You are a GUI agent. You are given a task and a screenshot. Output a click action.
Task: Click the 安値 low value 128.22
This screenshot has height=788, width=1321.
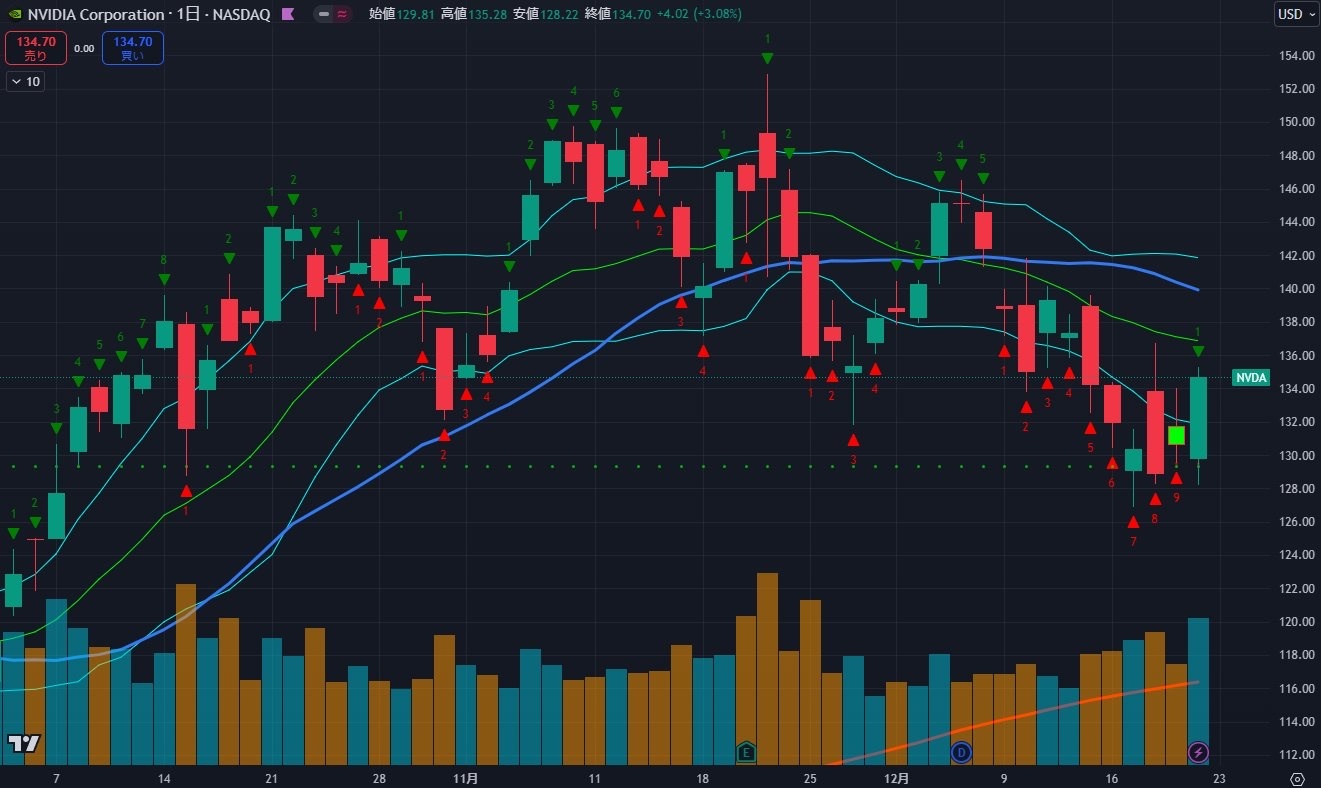pos(558,14)
